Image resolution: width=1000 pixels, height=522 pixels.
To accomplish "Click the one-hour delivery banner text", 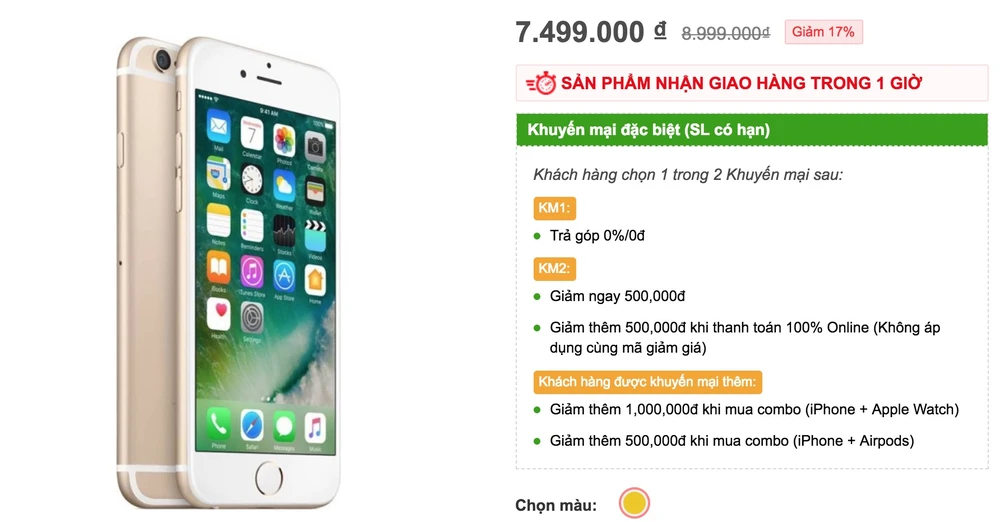I will coord(742,83).
